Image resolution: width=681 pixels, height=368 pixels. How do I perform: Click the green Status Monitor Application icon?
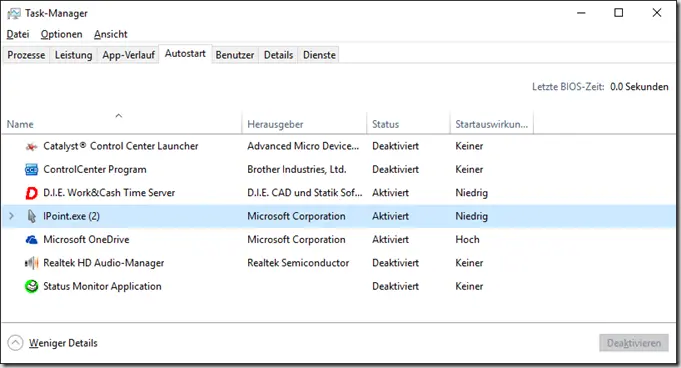click(x=31, y=286)
